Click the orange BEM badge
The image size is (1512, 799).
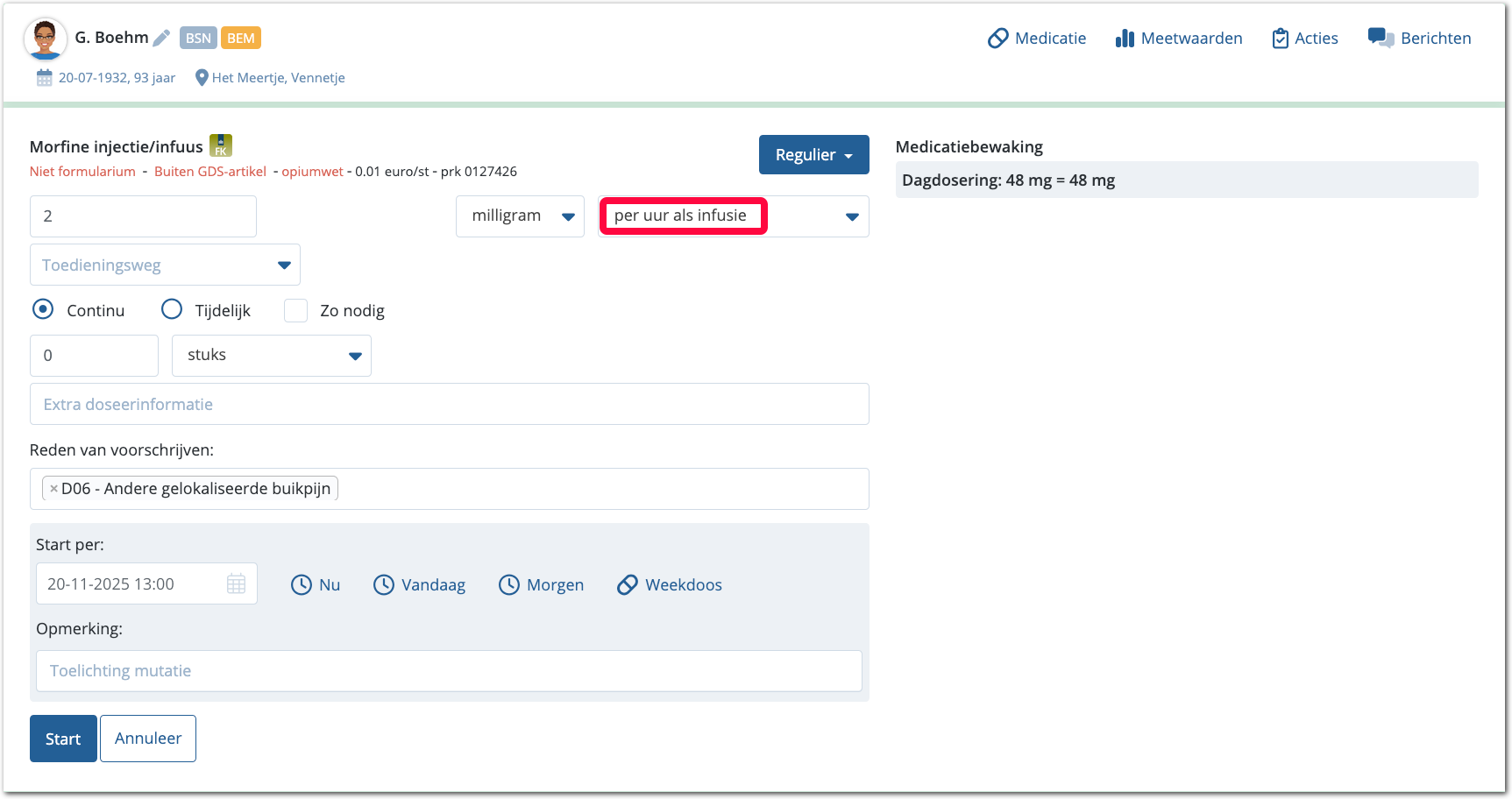(240, 38)
